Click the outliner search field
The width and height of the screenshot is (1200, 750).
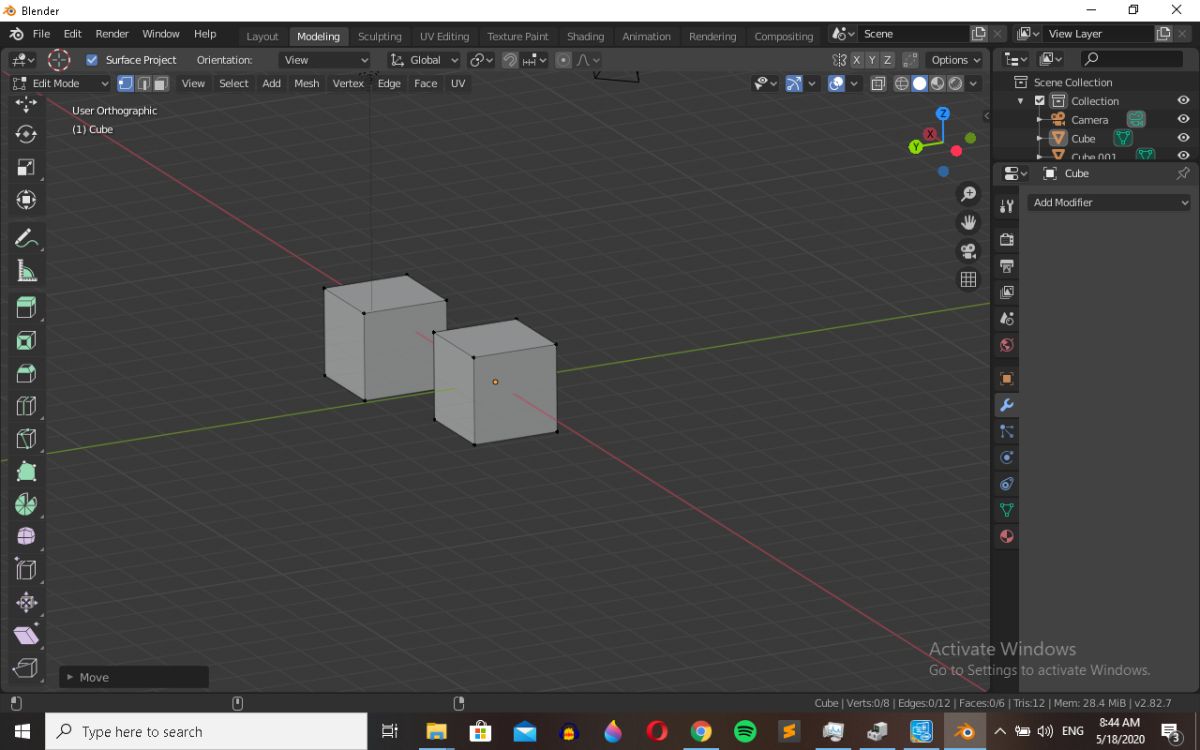click(1131, 59)
